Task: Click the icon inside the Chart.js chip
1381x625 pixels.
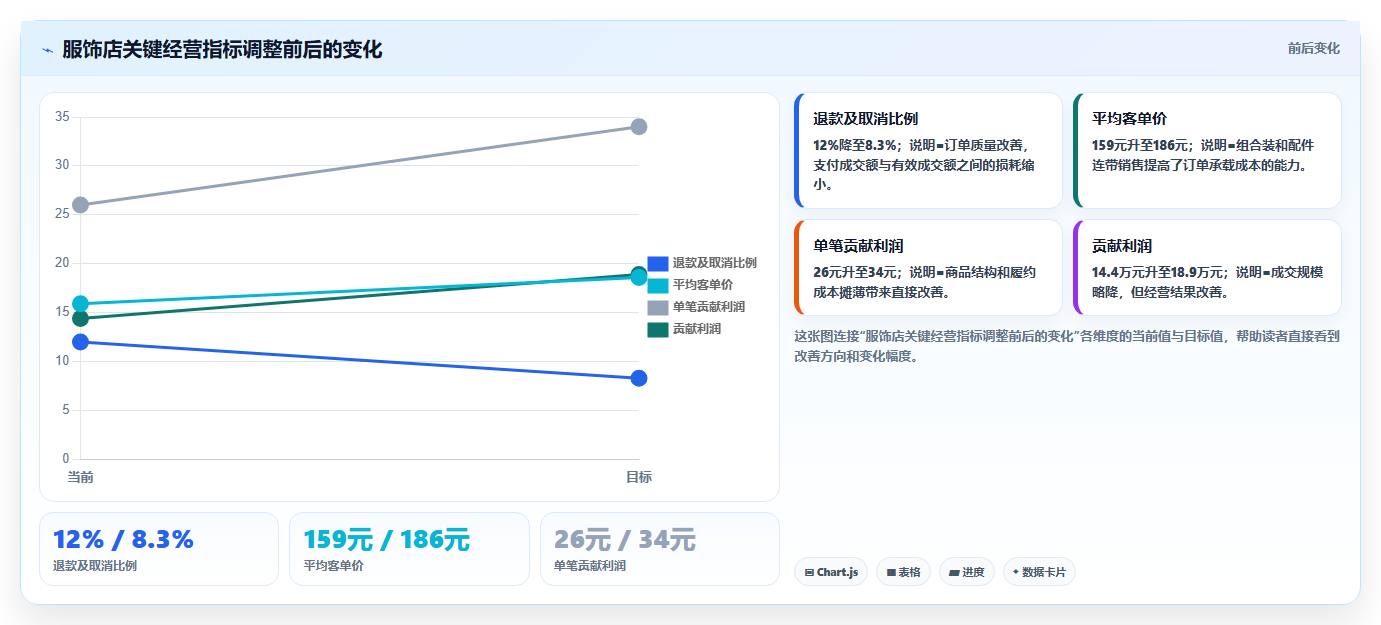Action: click(x=809, y=573)
